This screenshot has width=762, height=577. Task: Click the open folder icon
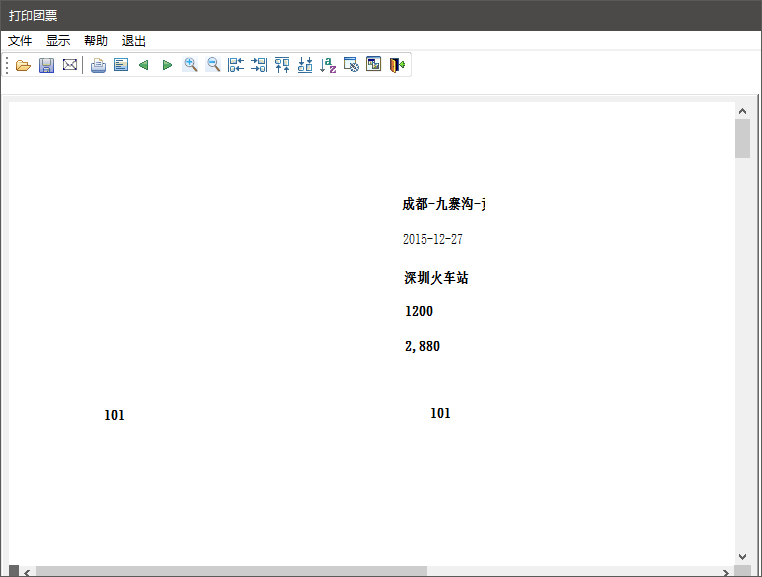[23, 65]
